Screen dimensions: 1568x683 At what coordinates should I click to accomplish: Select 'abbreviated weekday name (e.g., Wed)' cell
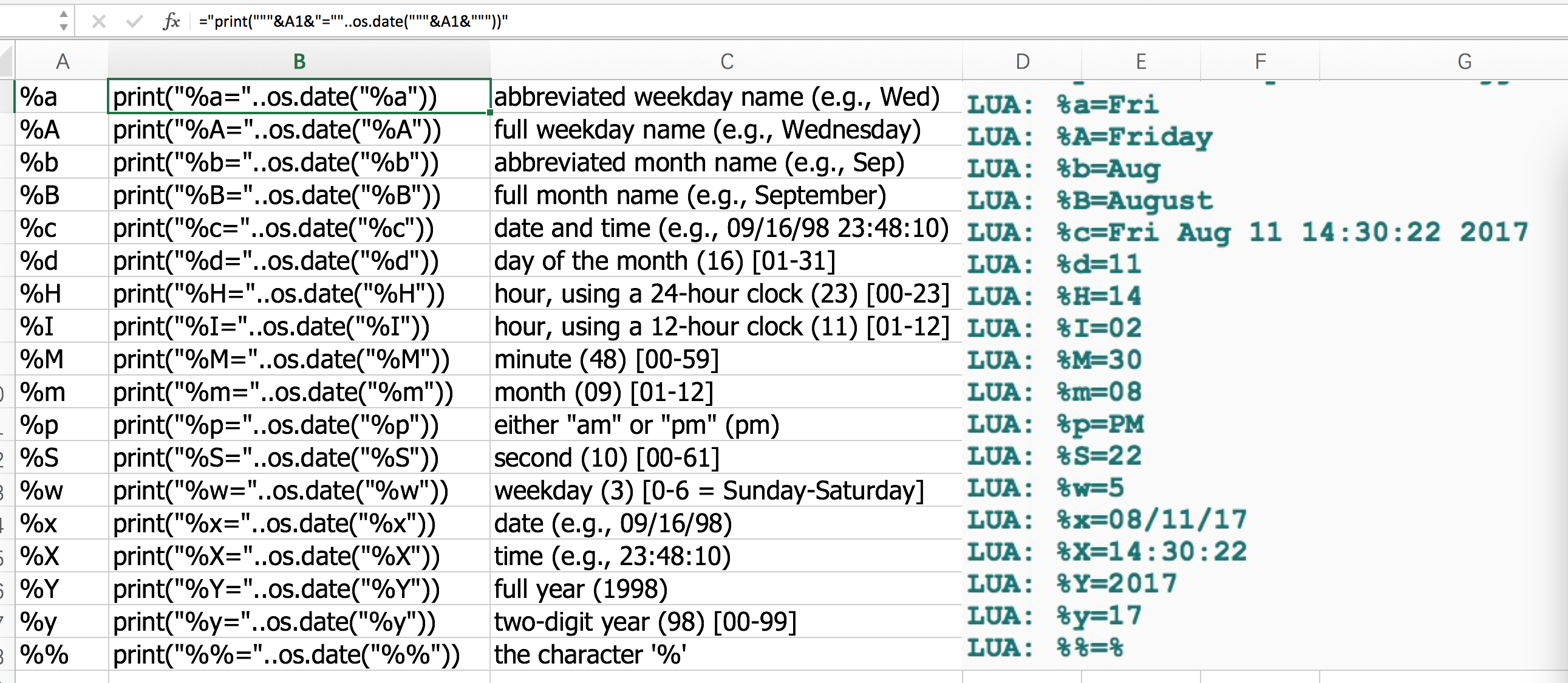pos(726,96)
